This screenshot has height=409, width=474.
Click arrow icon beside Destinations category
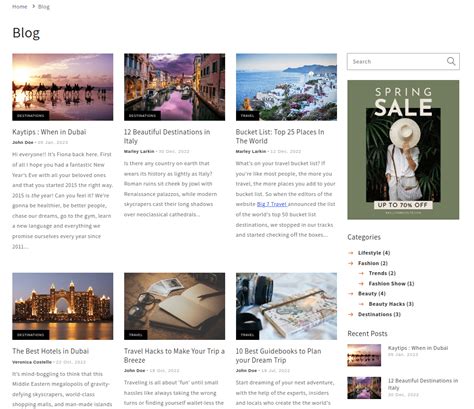tap(350, 314)
